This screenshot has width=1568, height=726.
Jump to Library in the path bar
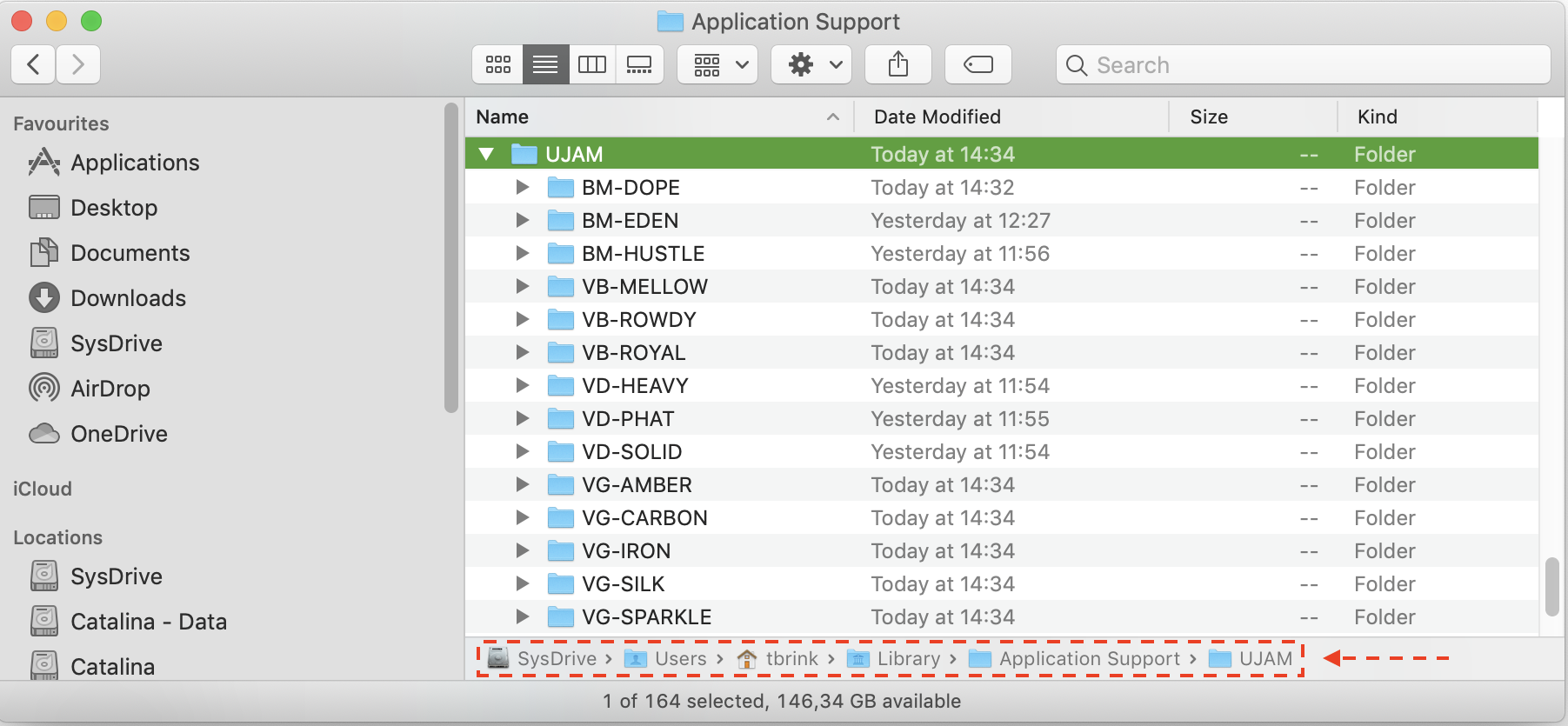click(x=894, y=659)
